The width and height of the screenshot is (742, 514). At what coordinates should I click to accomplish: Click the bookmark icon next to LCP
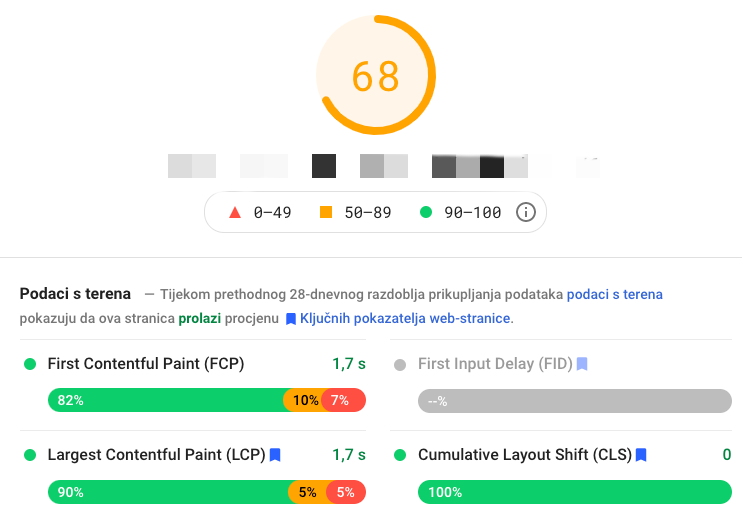pyautogui.click(x=275, y=455)
